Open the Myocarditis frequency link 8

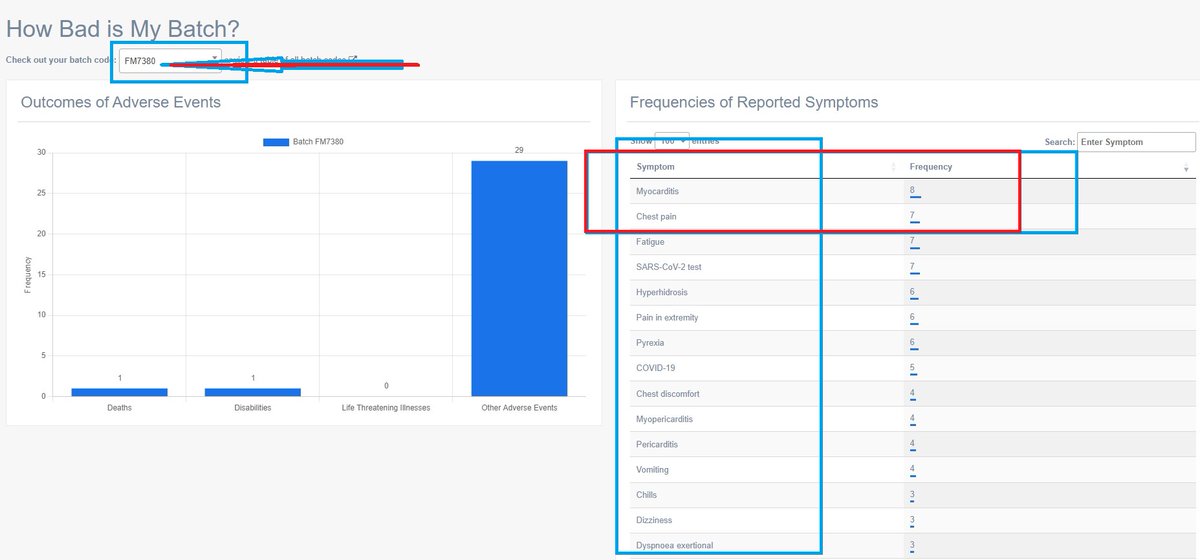point(912,191)
